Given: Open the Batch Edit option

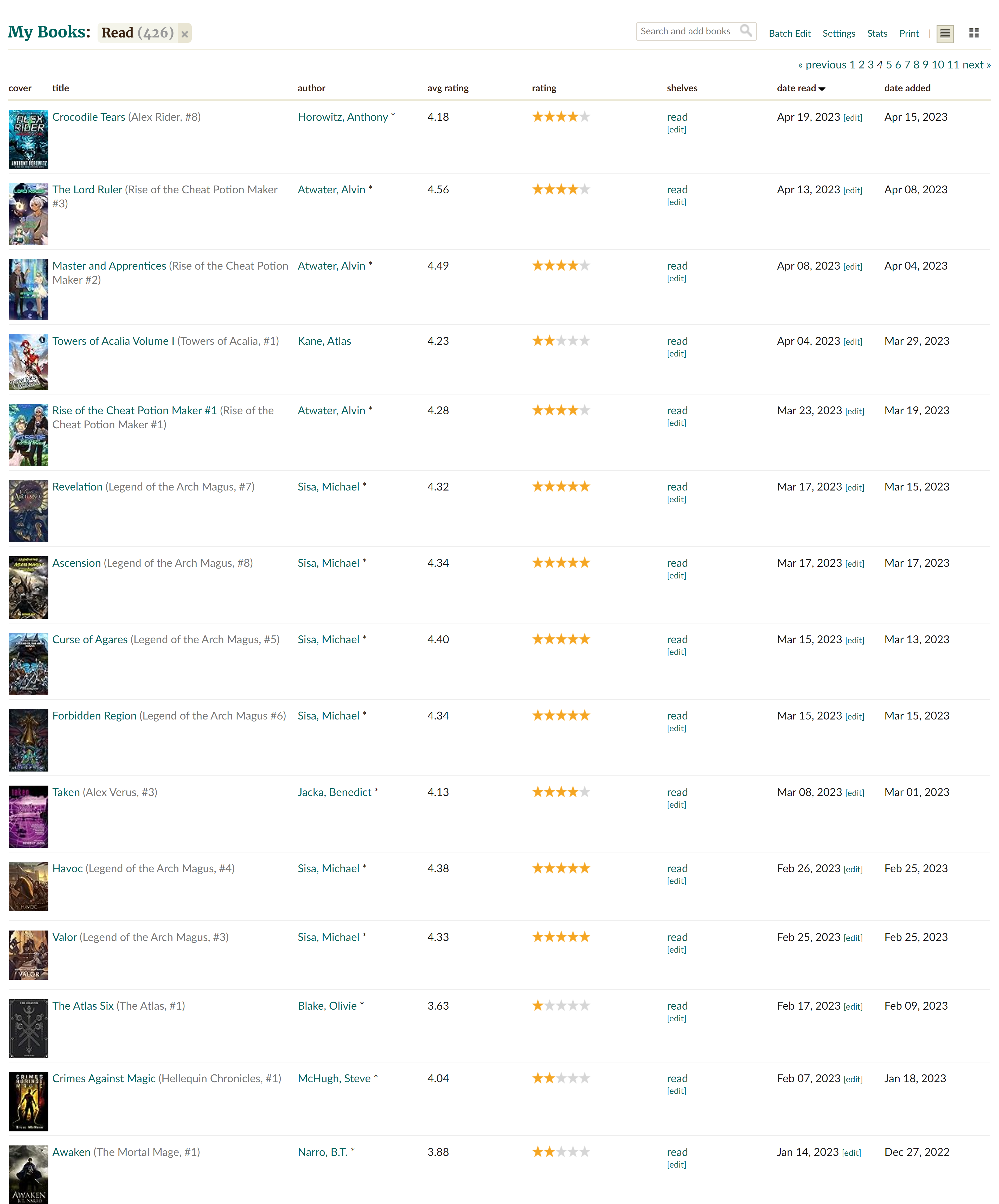Looking at the screenshot, I should [x=789, y=33].
